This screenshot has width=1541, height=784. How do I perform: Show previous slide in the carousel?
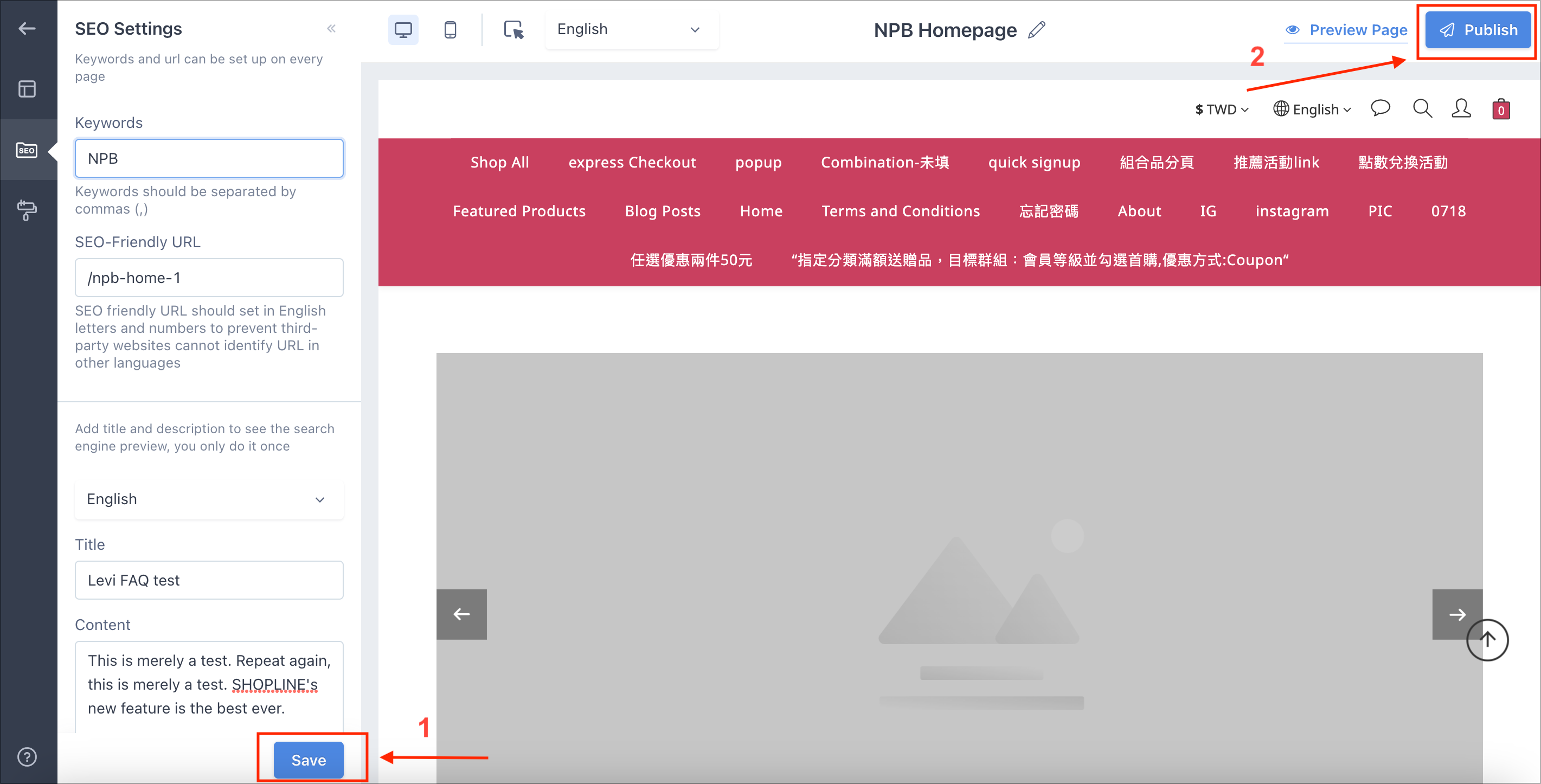(461, 614)
